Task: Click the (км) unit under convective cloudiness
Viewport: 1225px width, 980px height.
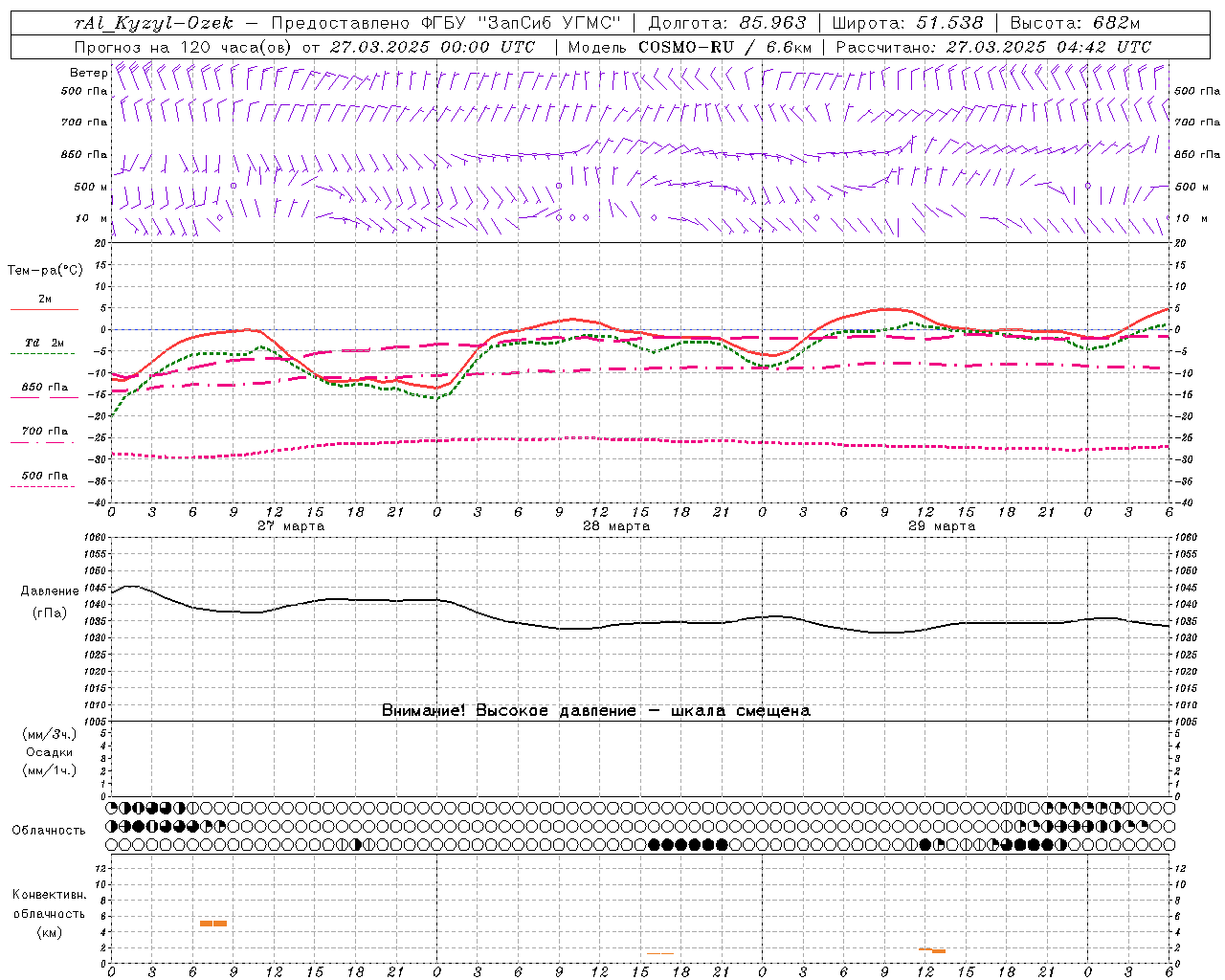Action: pyautogui.click(x=50, y=932)
